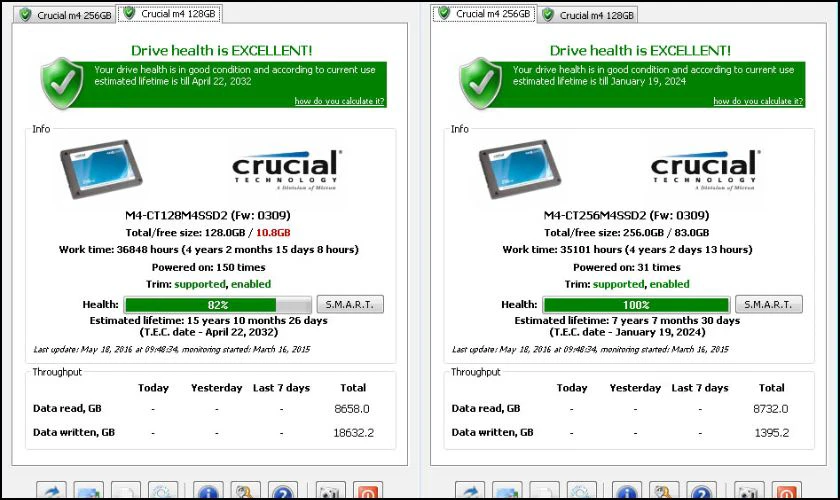840x500 pixels.
Task: Select the active Crucial m4 256GB tab
Action: (484, 14)
